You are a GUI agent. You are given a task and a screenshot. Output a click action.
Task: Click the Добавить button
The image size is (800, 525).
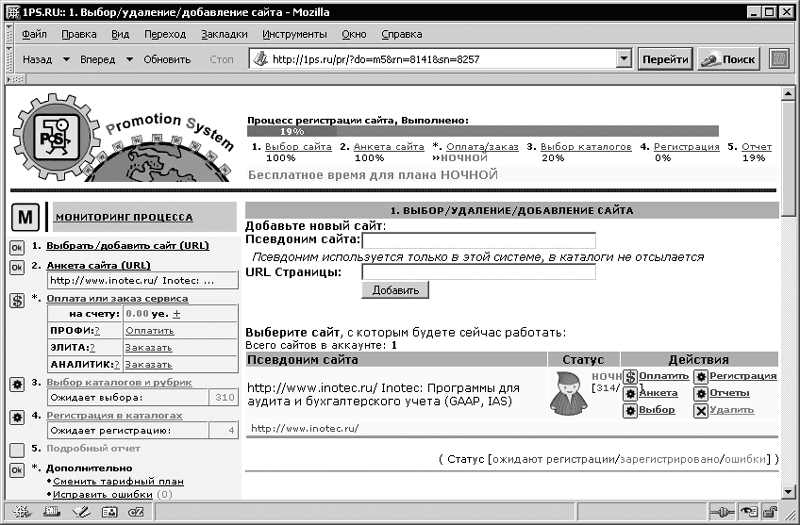(x=395, y=290)
